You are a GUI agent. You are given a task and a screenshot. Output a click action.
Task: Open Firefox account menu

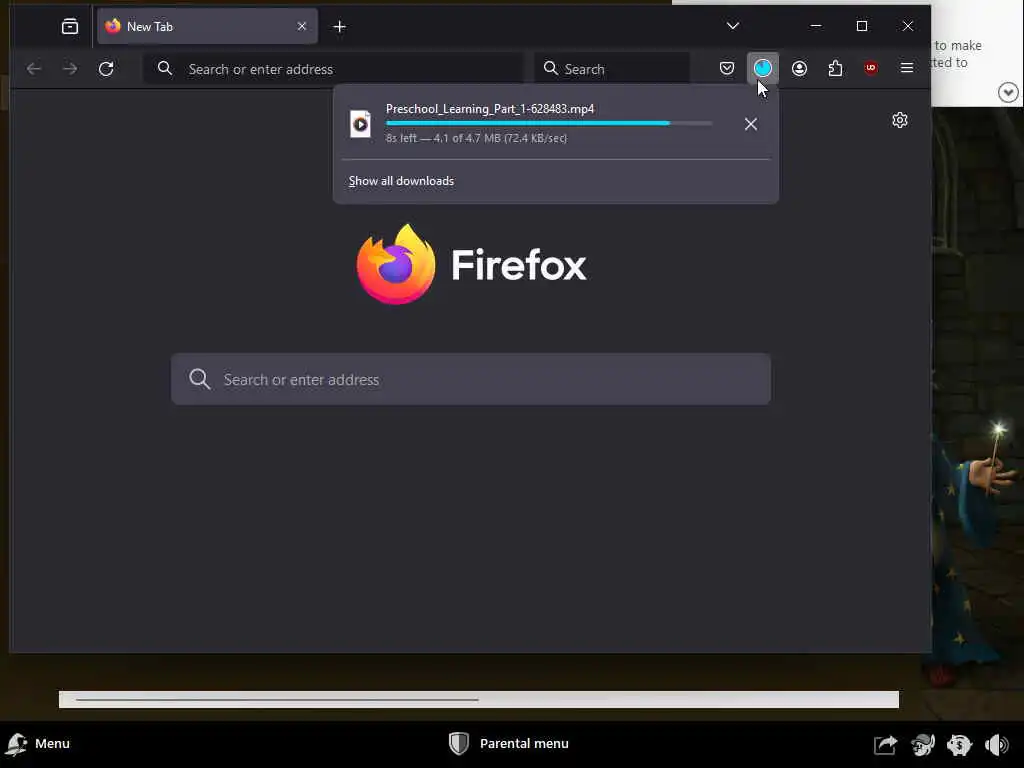click(799, 68)
